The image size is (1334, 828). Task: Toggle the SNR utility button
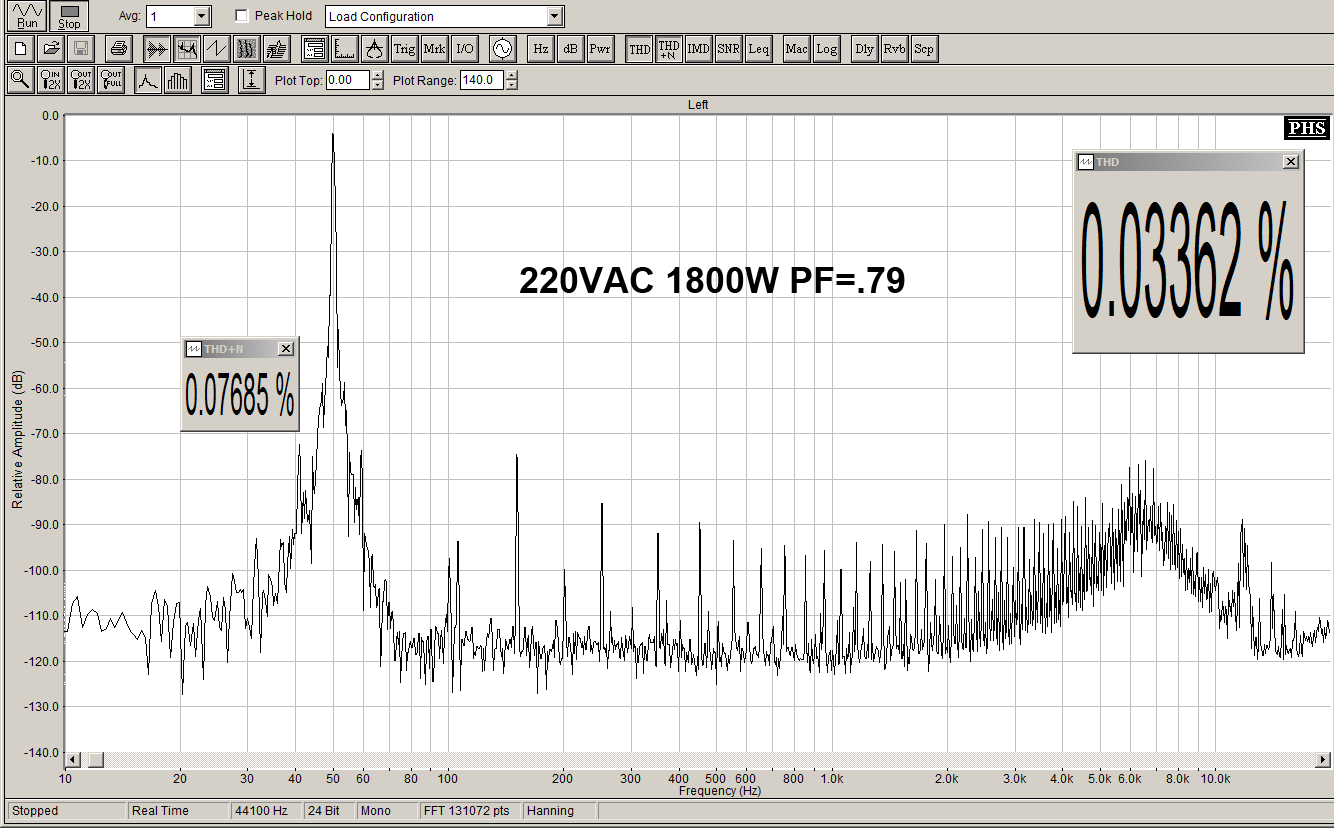(x=729, y=48)
